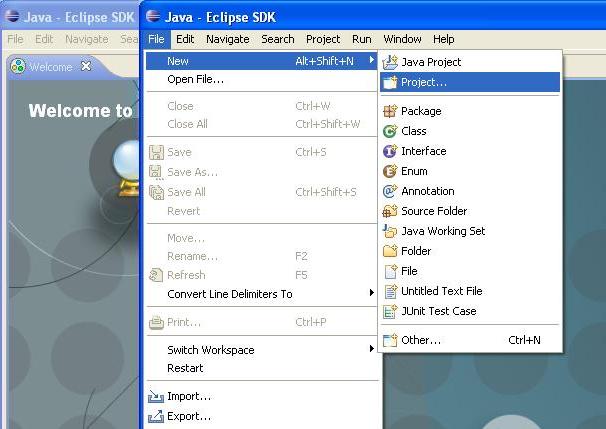Select the JUnit Test Case icon

click(390, 311)
